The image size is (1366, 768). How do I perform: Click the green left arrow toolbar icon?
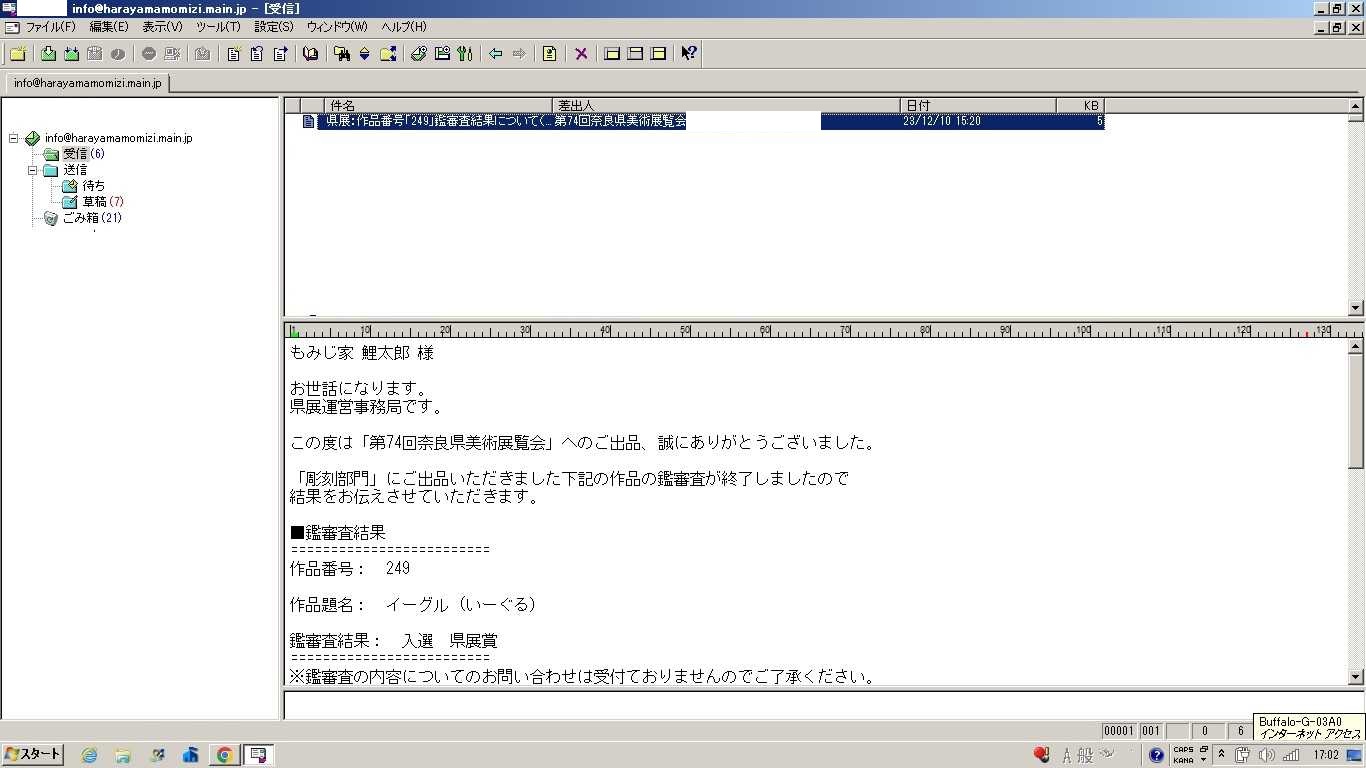(495, 54)
